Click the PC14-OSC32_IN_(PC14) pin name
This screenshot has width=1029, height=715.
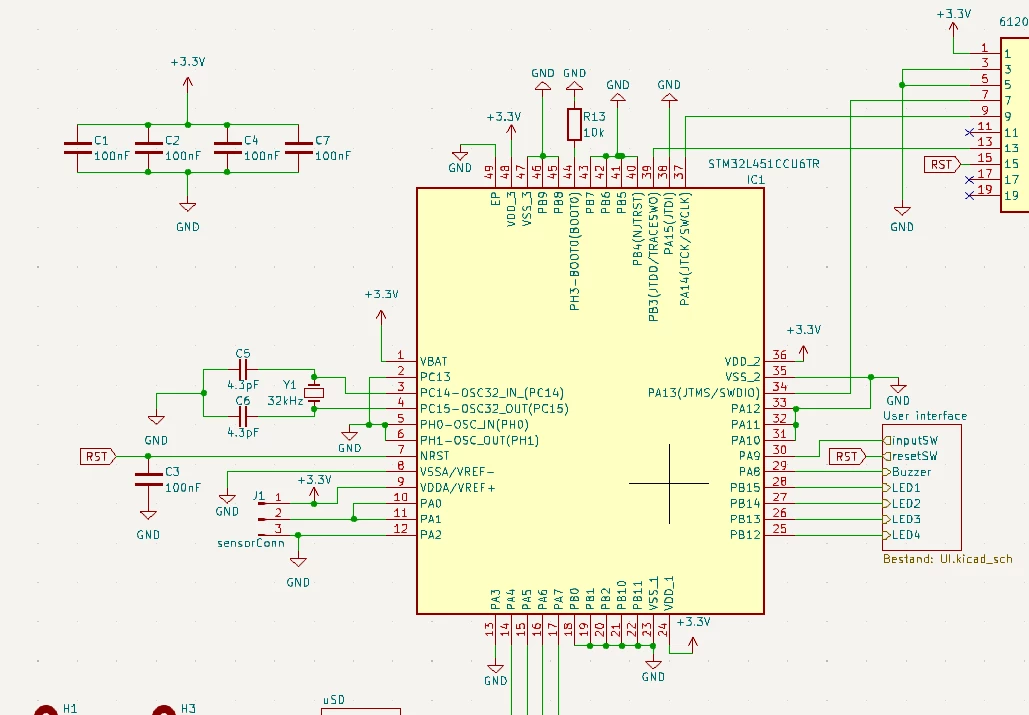[x=492, y=393]
